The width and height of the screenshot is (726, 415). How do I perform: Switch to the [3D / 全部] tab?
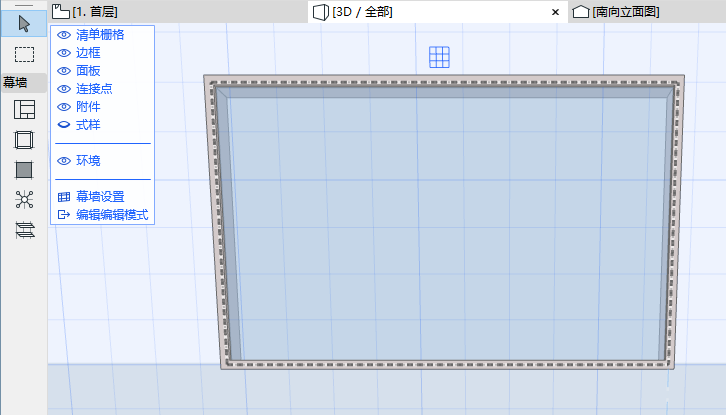(438, 12)
